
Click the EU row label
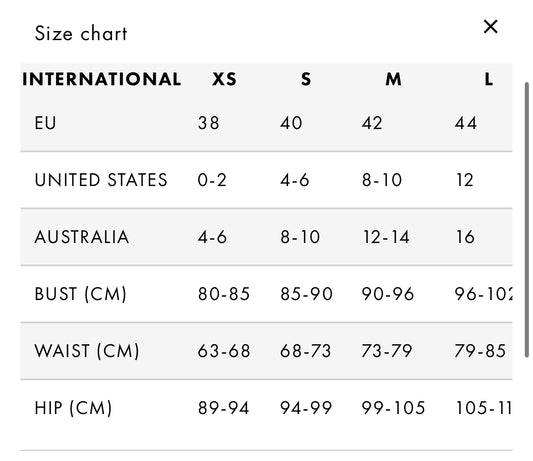click(45, 123)
